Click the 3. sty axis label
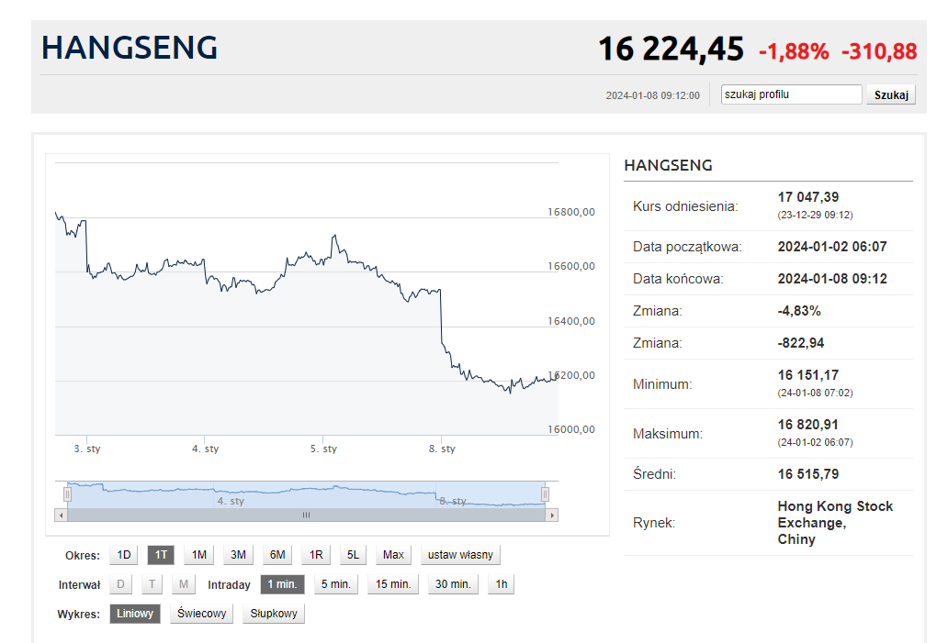Screen dimensions: 948x643 87,448
